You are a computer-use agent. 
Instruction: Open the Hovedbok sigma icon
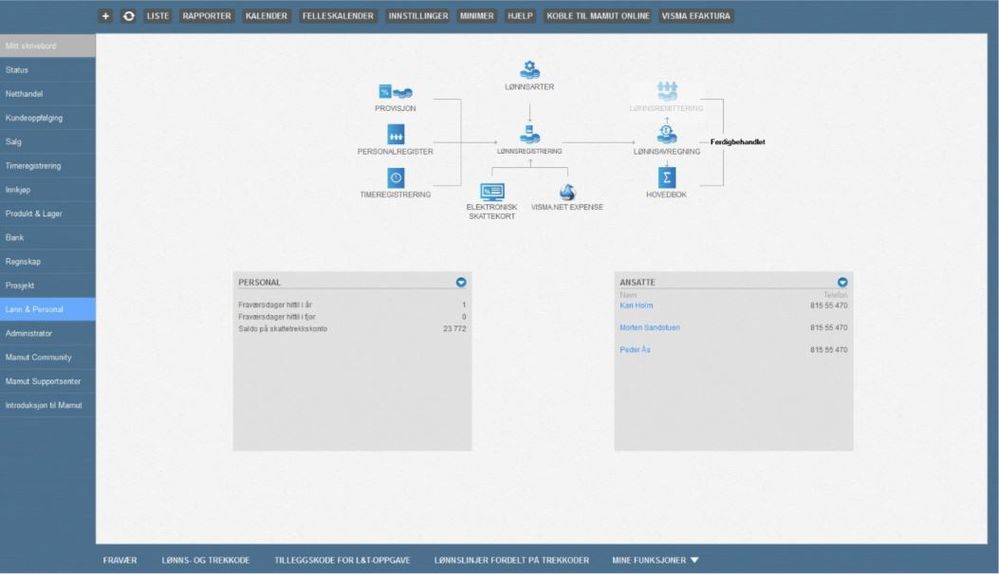point(667,178)
